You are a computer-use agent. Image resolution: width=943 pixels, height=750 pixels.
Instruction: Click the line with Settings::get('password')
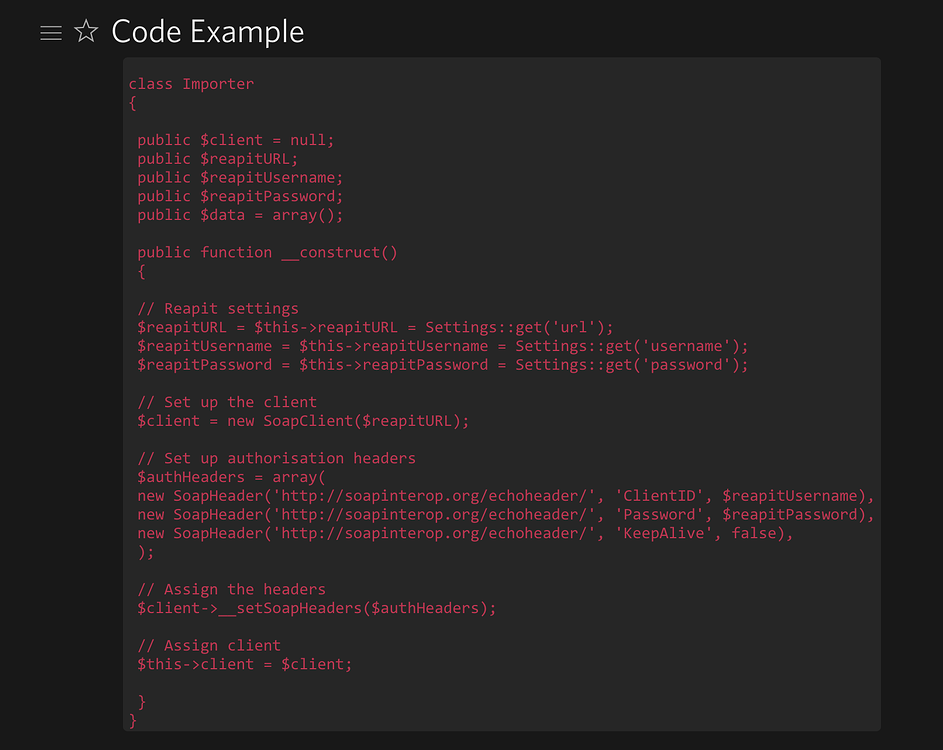click(x=442, y=364)
